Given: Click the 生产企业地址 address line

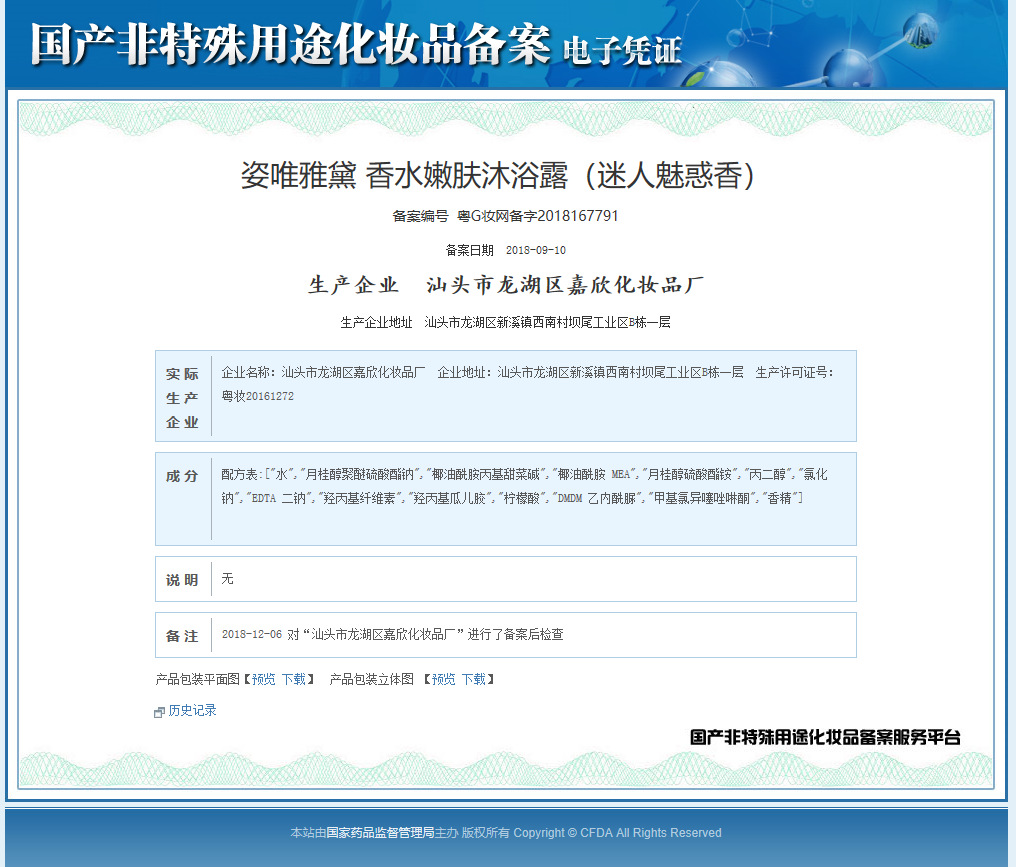Looking at the screenshot, I should [505, 322].
